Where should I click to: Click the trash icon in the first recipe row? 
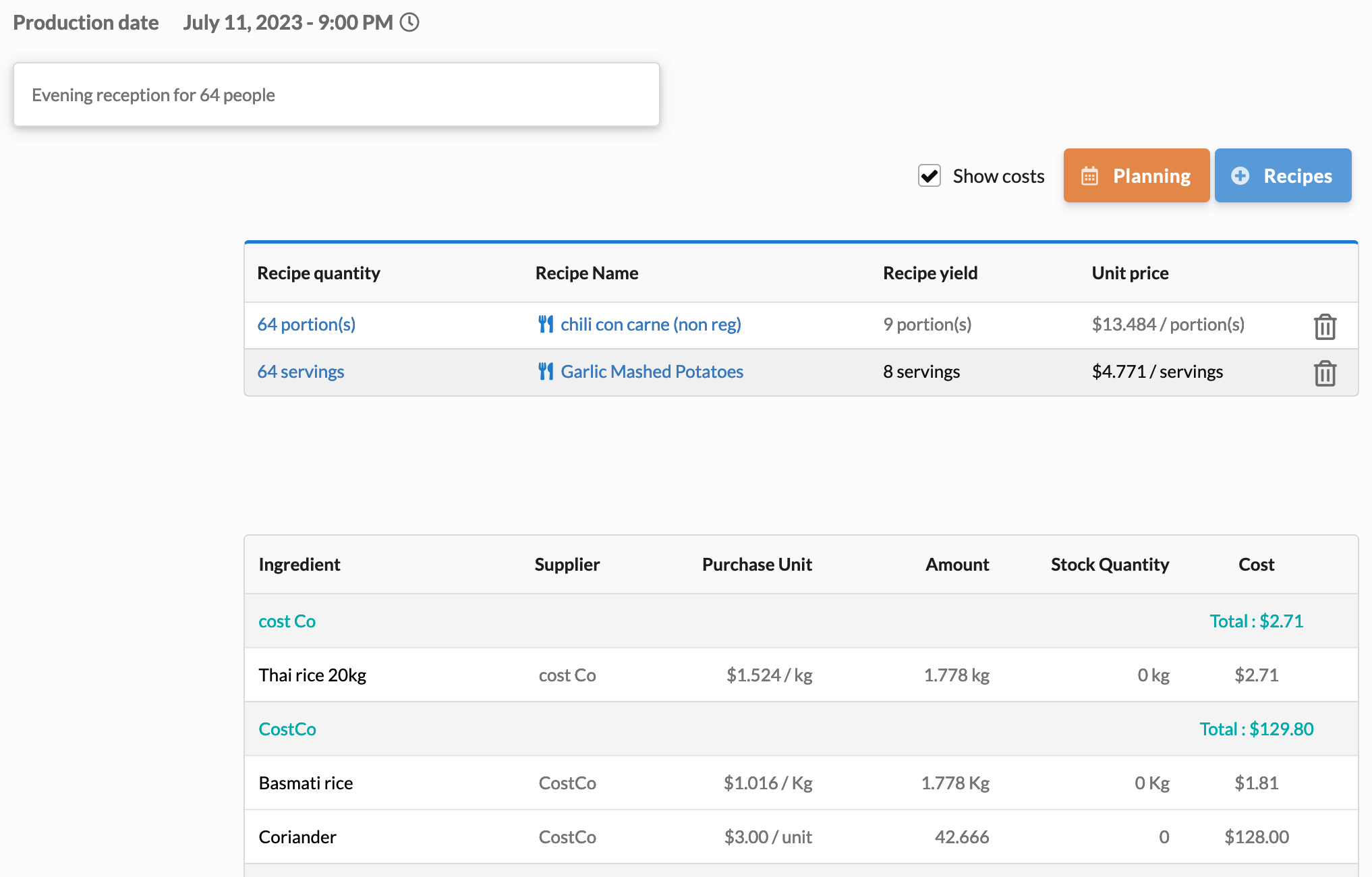click(x=1325, y=327)
